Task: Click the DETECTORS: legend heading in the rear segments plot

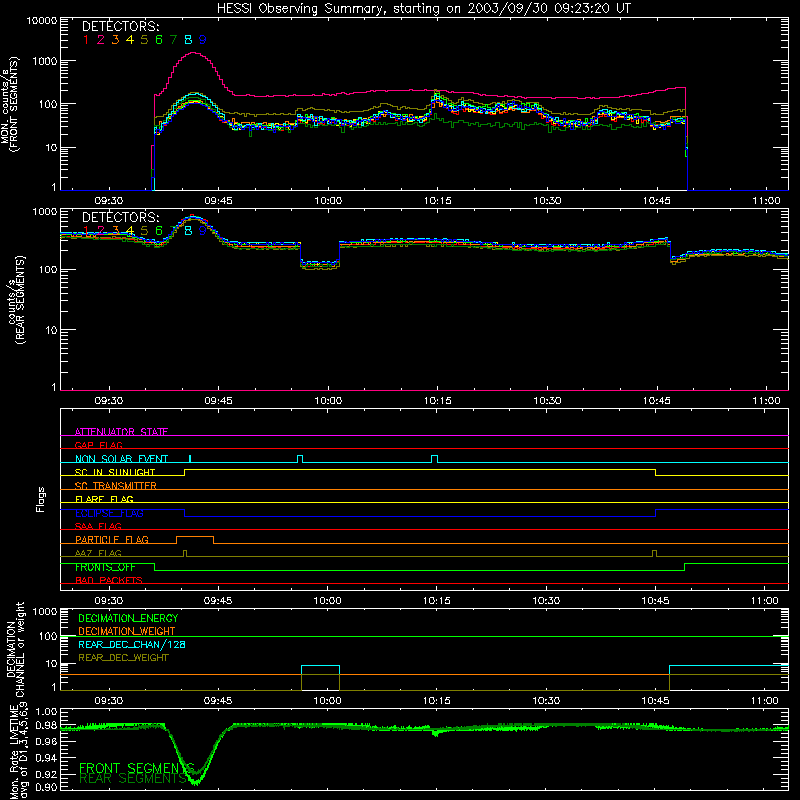Action: [121, 217]
